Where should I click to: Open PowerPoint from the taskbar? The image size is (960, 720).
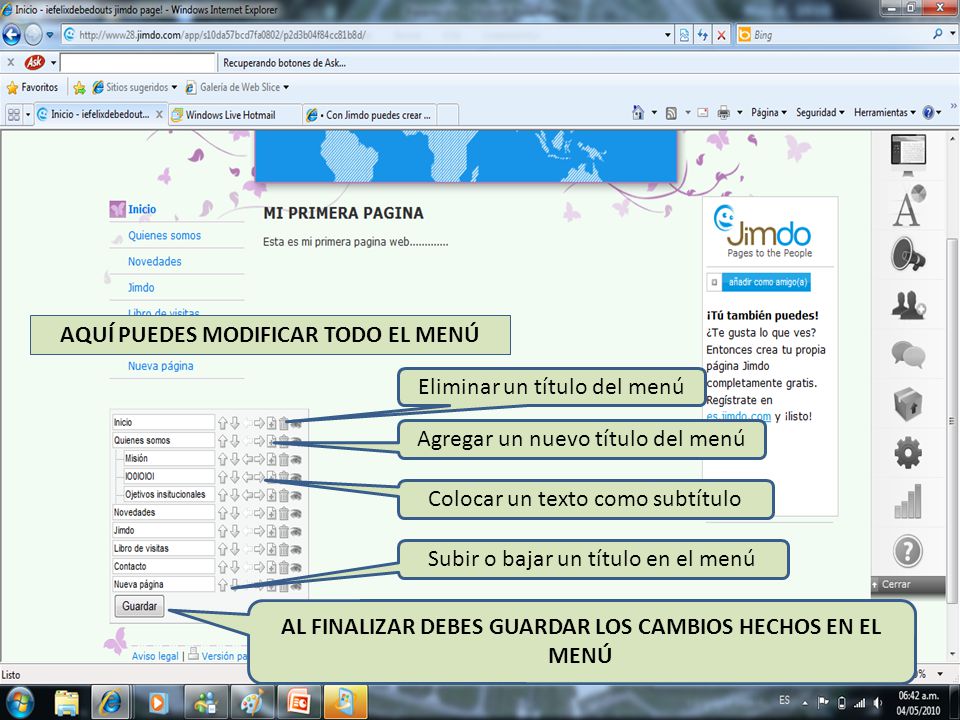[299, 702]
